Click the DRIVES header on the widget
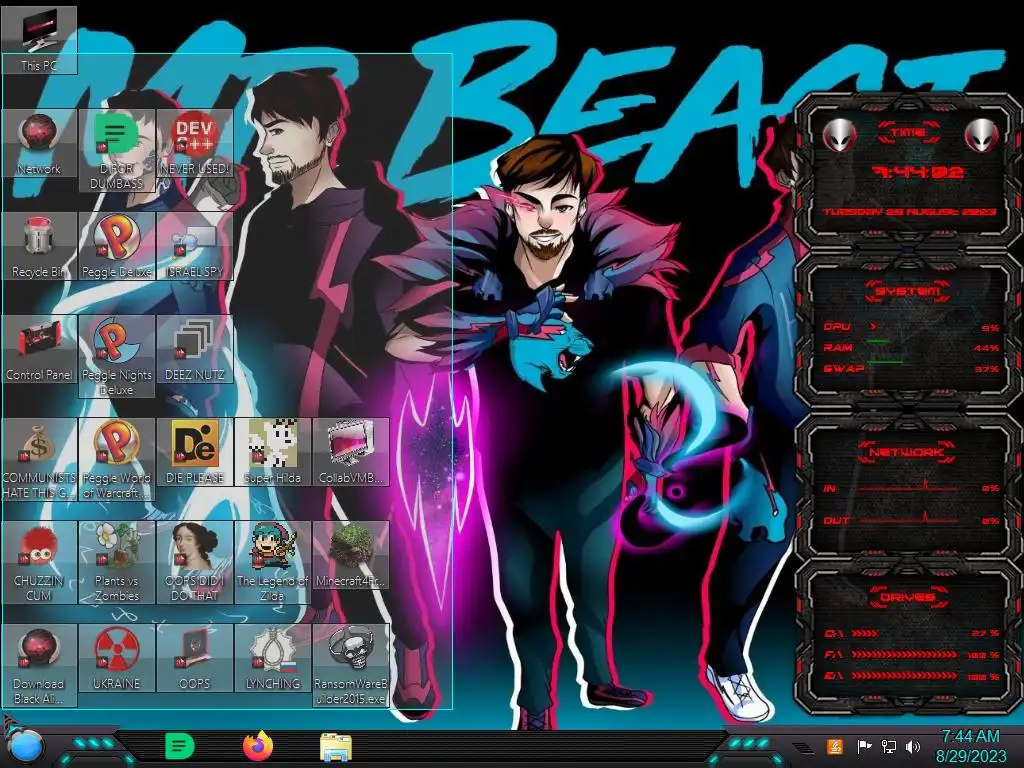Screen dimensions: 1024x768 [x=907, y=597]
